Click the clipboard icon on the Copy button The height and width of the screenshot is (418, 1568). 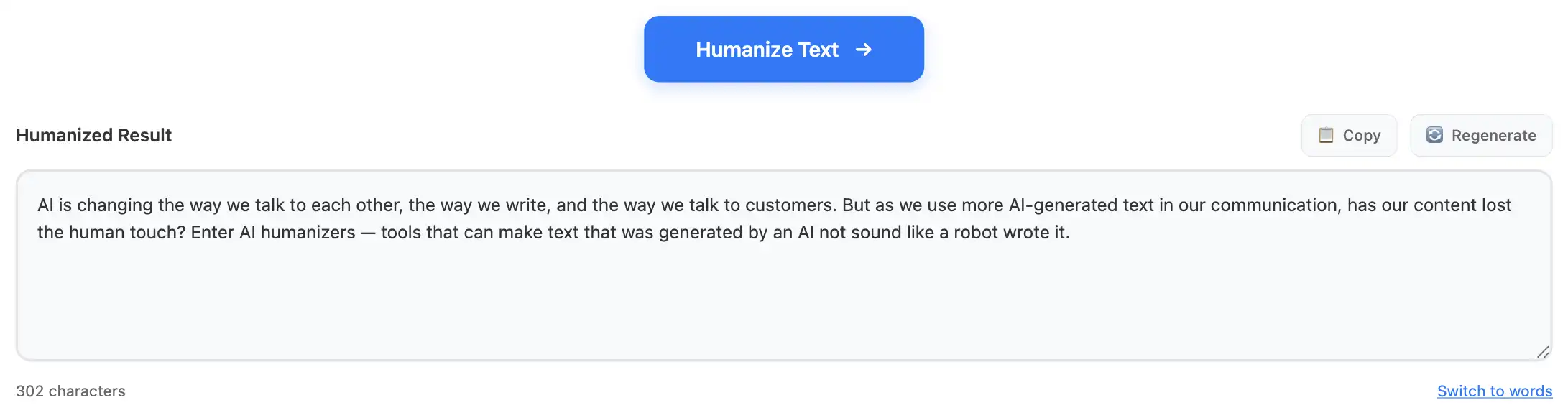coord(1326,135)
